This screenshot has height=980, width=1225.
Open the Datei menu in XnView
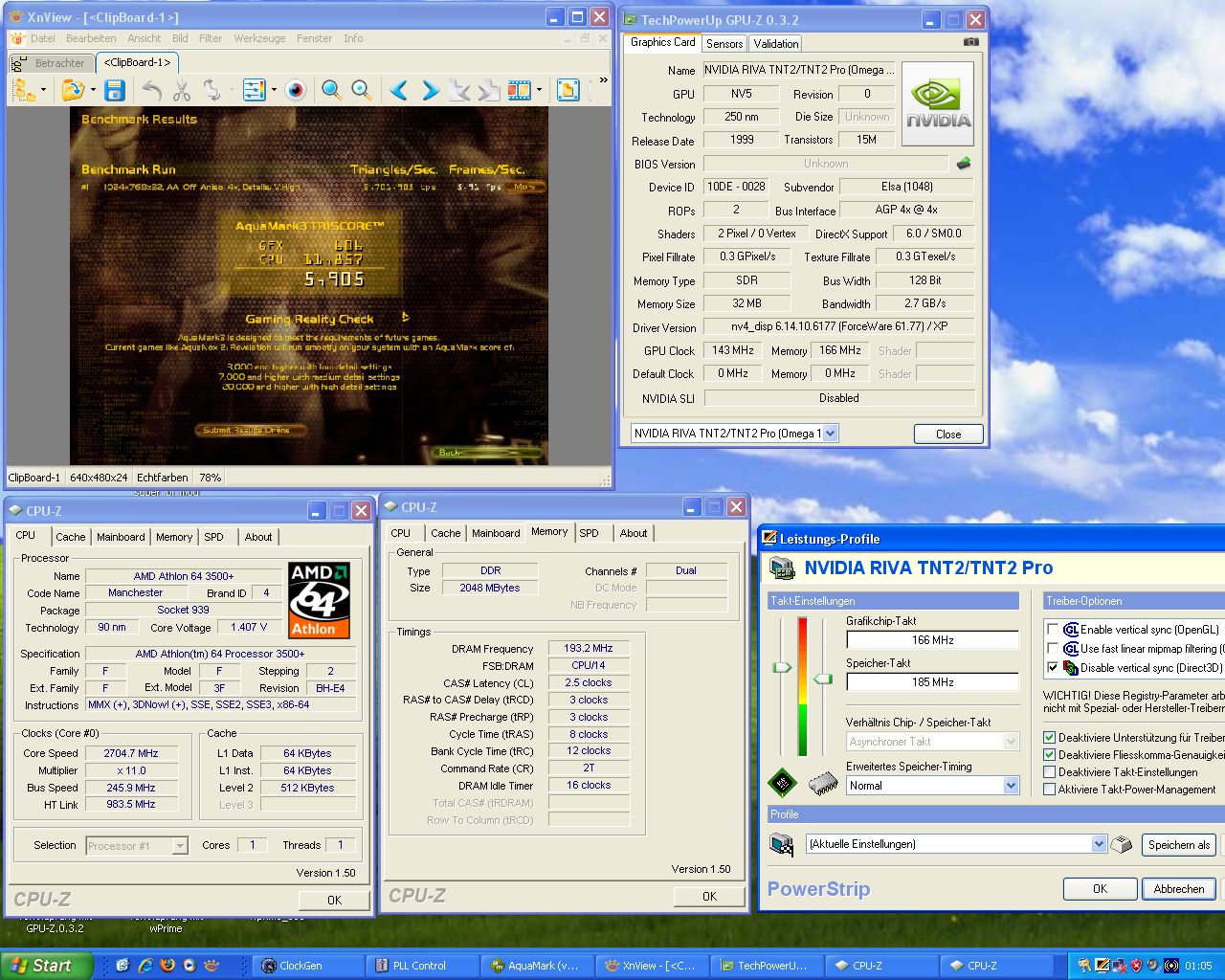coord(42,38)
